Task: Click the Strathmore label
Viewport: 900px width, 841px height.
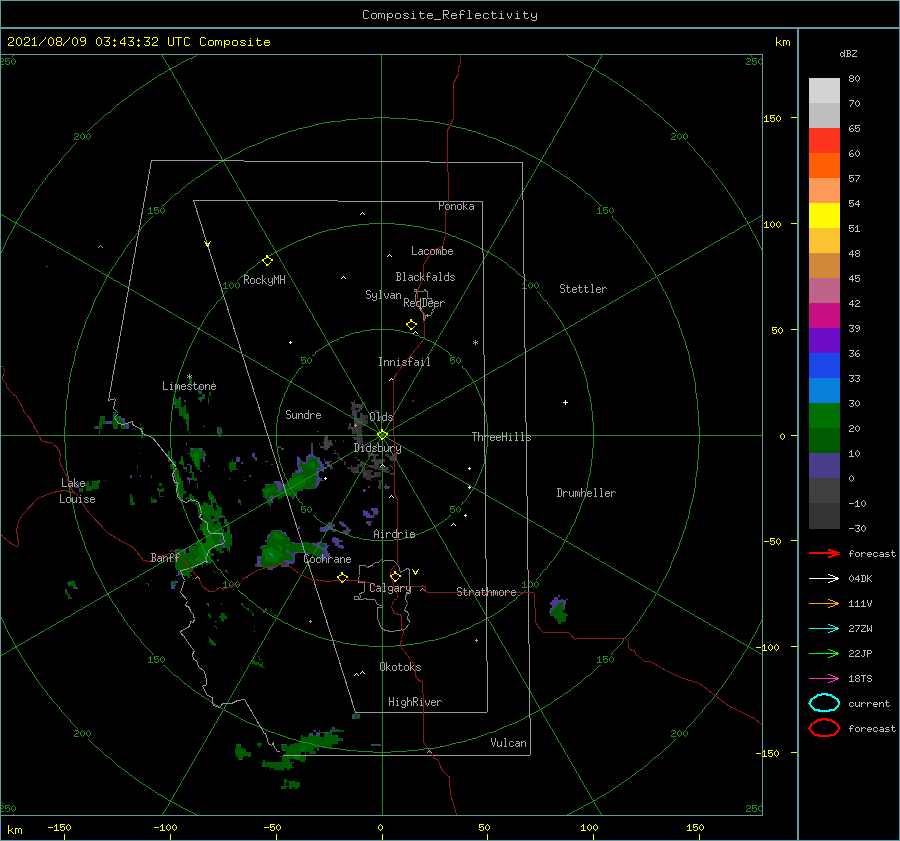Action: tap(486, 592)
